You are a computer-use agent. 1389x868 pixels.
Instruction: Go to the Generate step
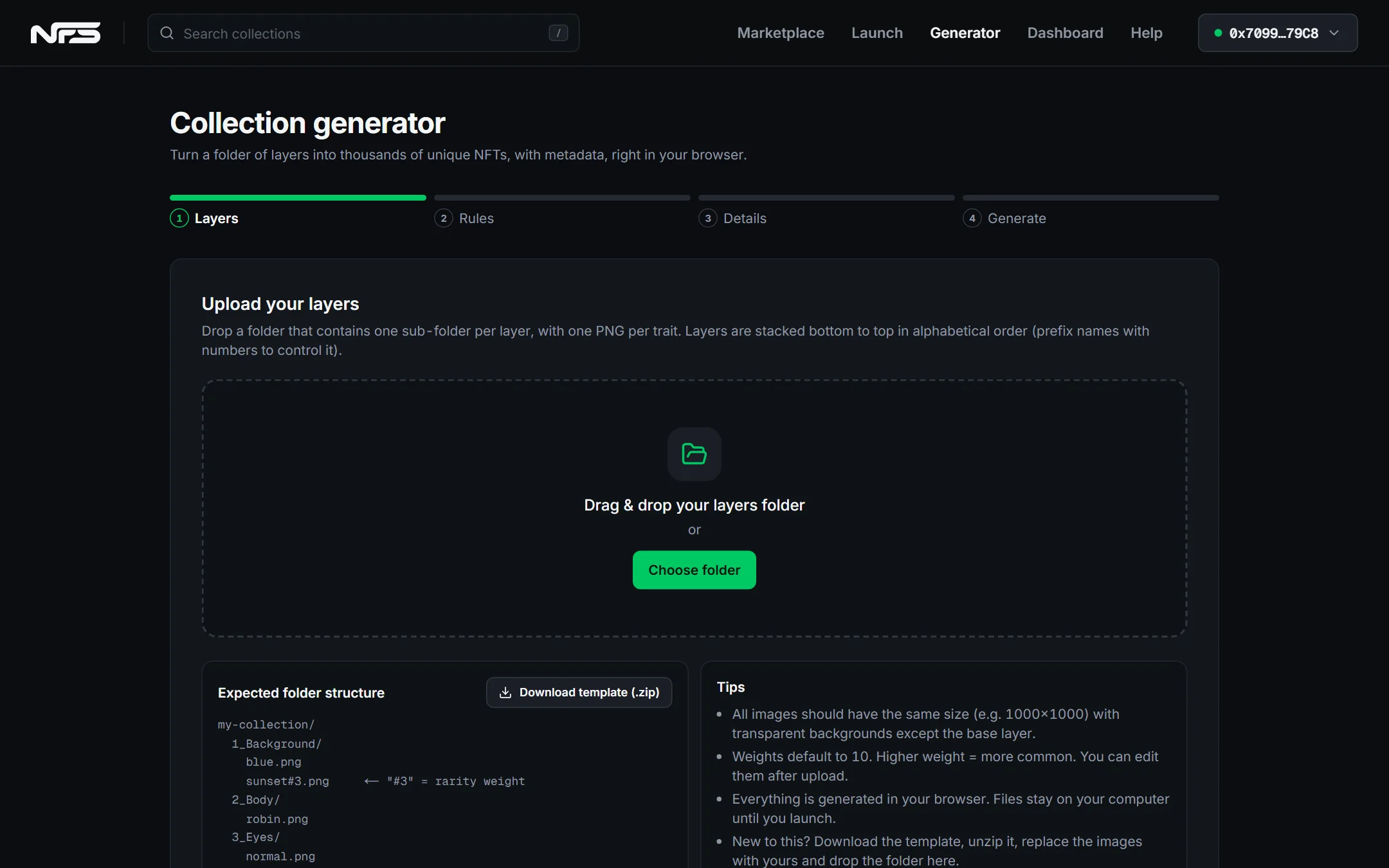[1017, 218]
